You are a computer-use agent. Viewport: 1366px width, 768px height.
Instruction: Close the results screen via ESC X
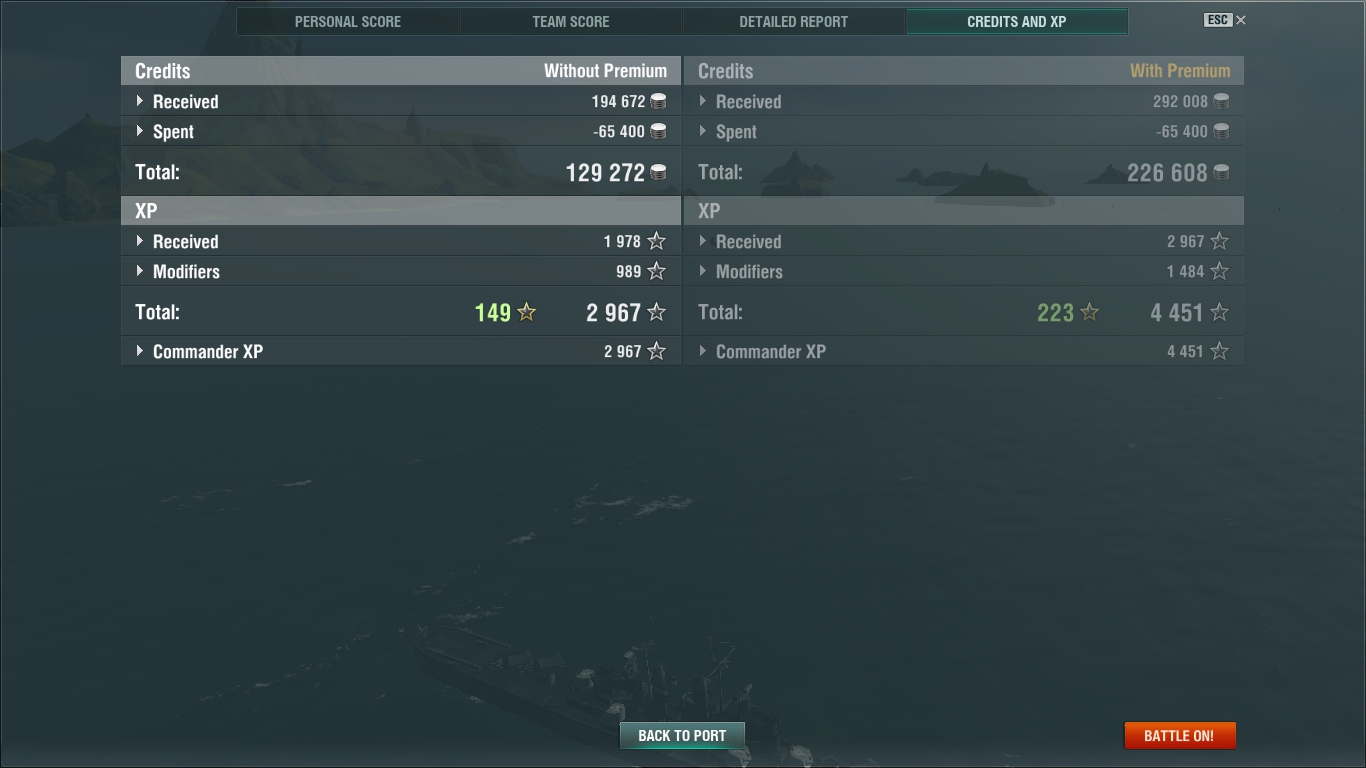coord(1225,20)
